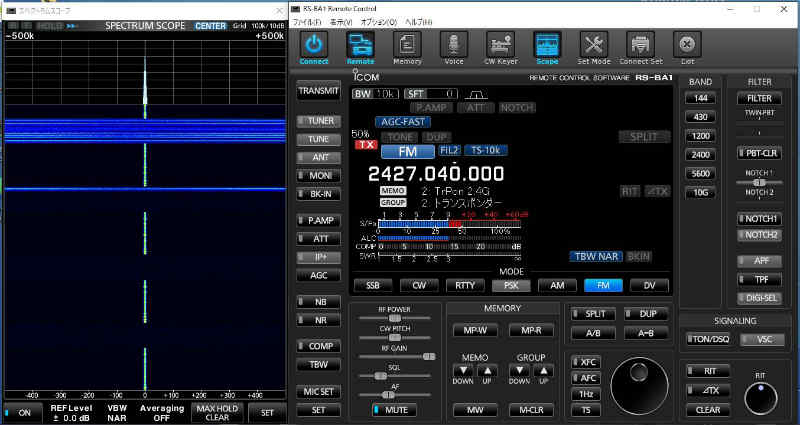Toggle spectrum scope ON button
This screenshot has width=800, height=425.
pyautogui.click(x=23, y=413)
